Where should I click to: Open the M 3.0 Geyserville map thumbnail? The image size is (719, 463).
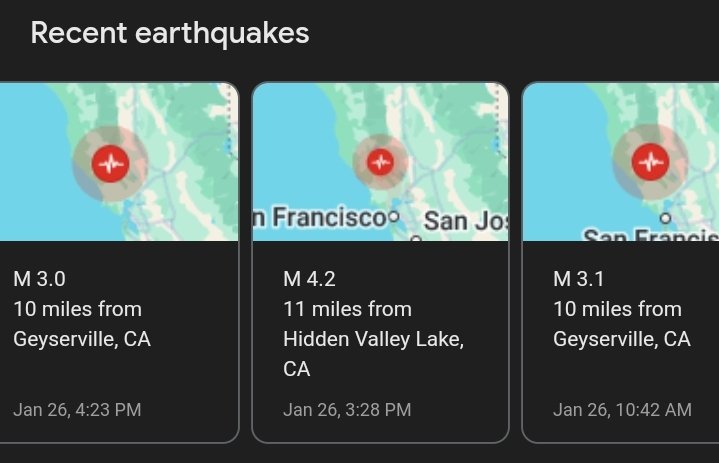[119, 162]
